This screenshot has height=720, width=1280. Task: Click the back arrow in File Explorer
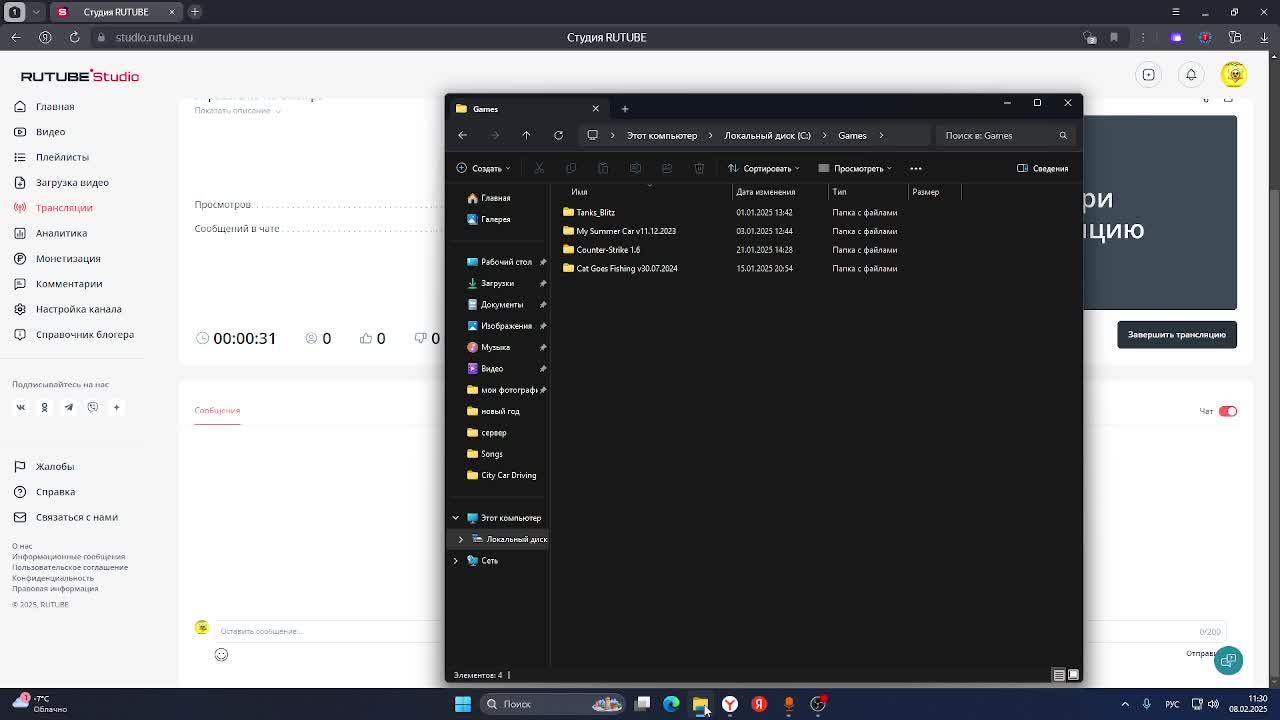(x=462, y=135)
